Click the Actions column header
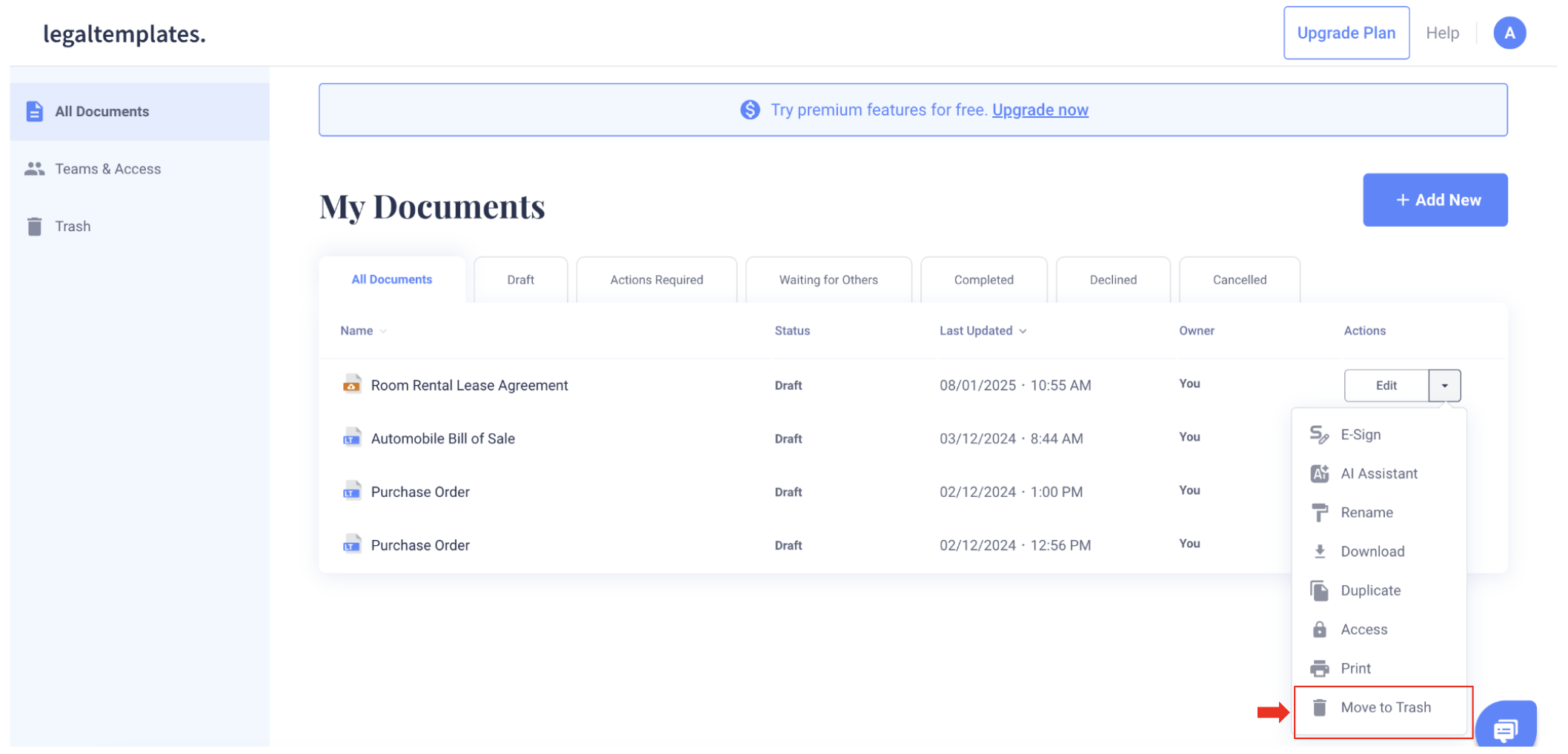The height and width of the screenshot is (754, 1568). pos(1364,331)
